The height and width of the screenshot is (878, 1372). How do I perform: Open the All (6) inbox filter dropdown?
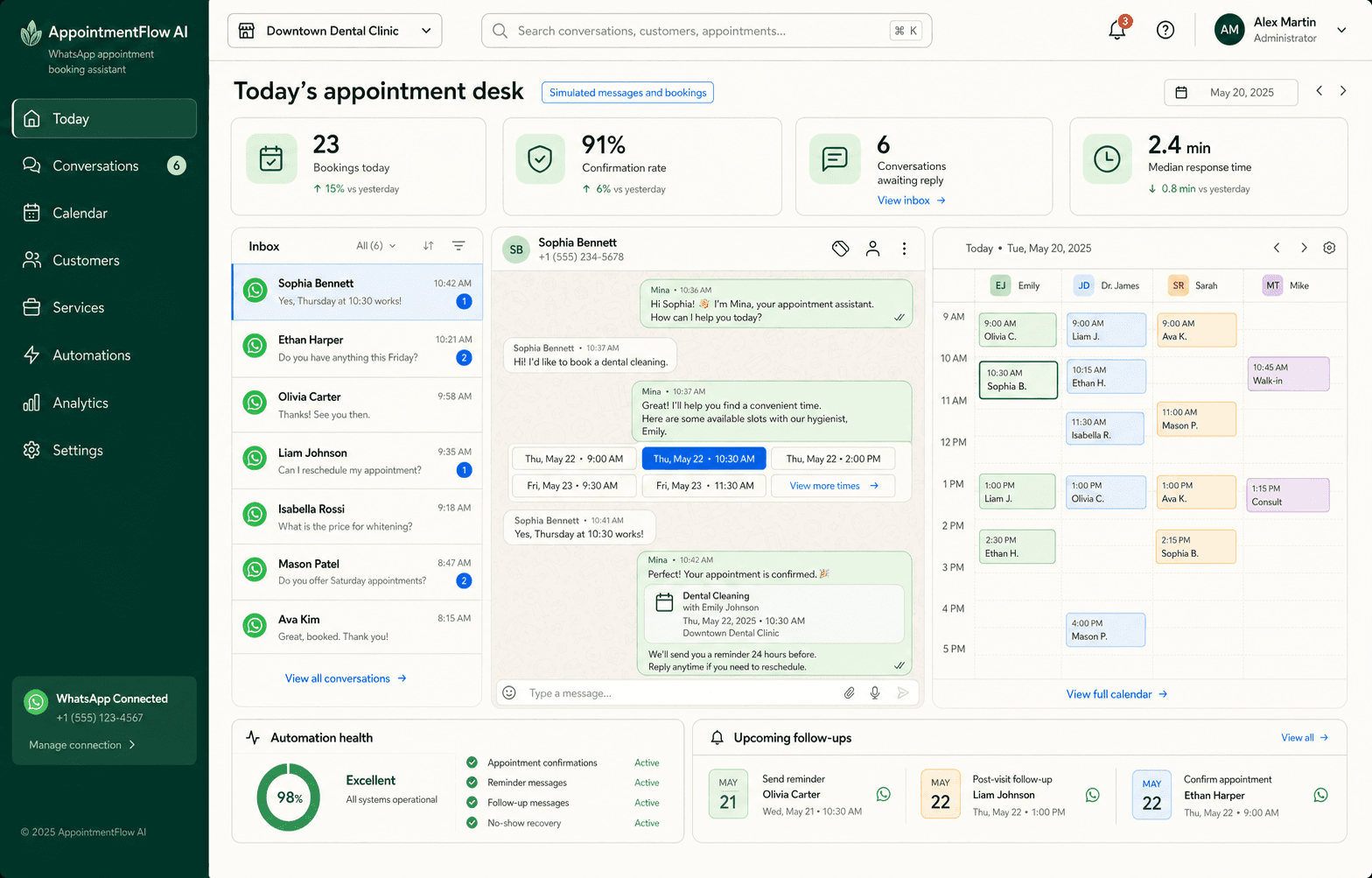pos(375,246)
